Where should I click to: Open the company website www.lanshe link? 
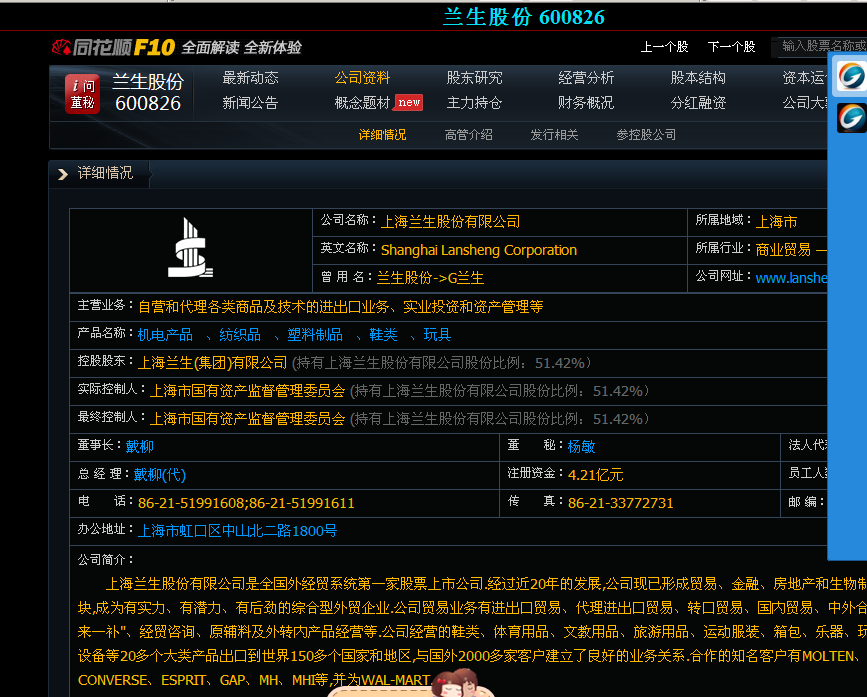[x=791, y=278]
